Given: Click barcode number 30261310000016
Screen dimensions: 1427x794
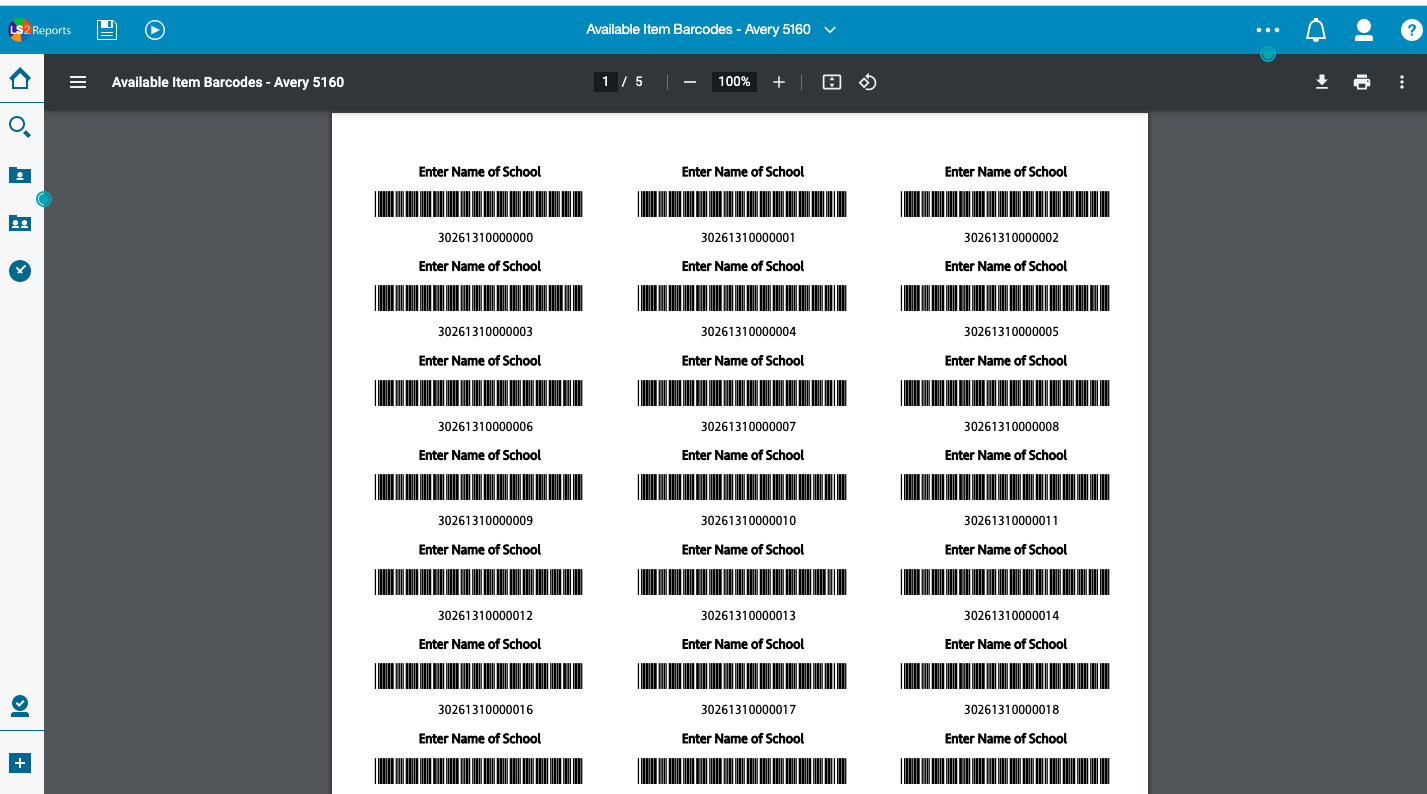Looking at the screenshot, I should tap(485, 710).
